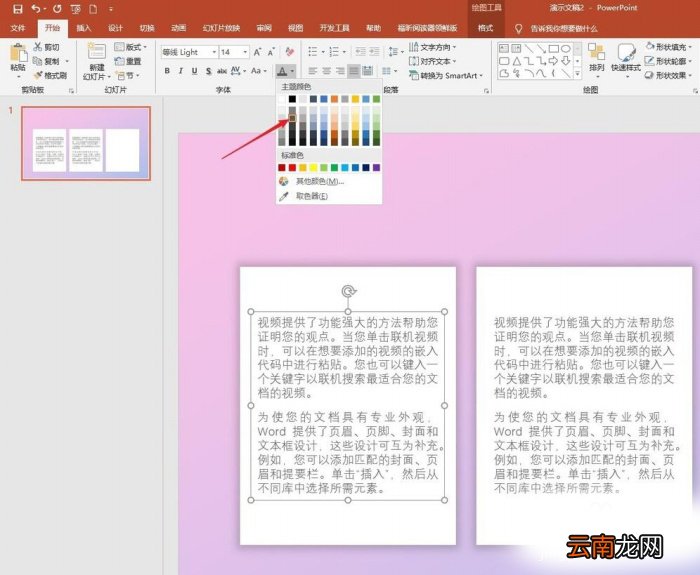The image size is (700, 575).
Task: Increase font size with larger A icon
Action: pyautogui.click(x=257, y=52)
